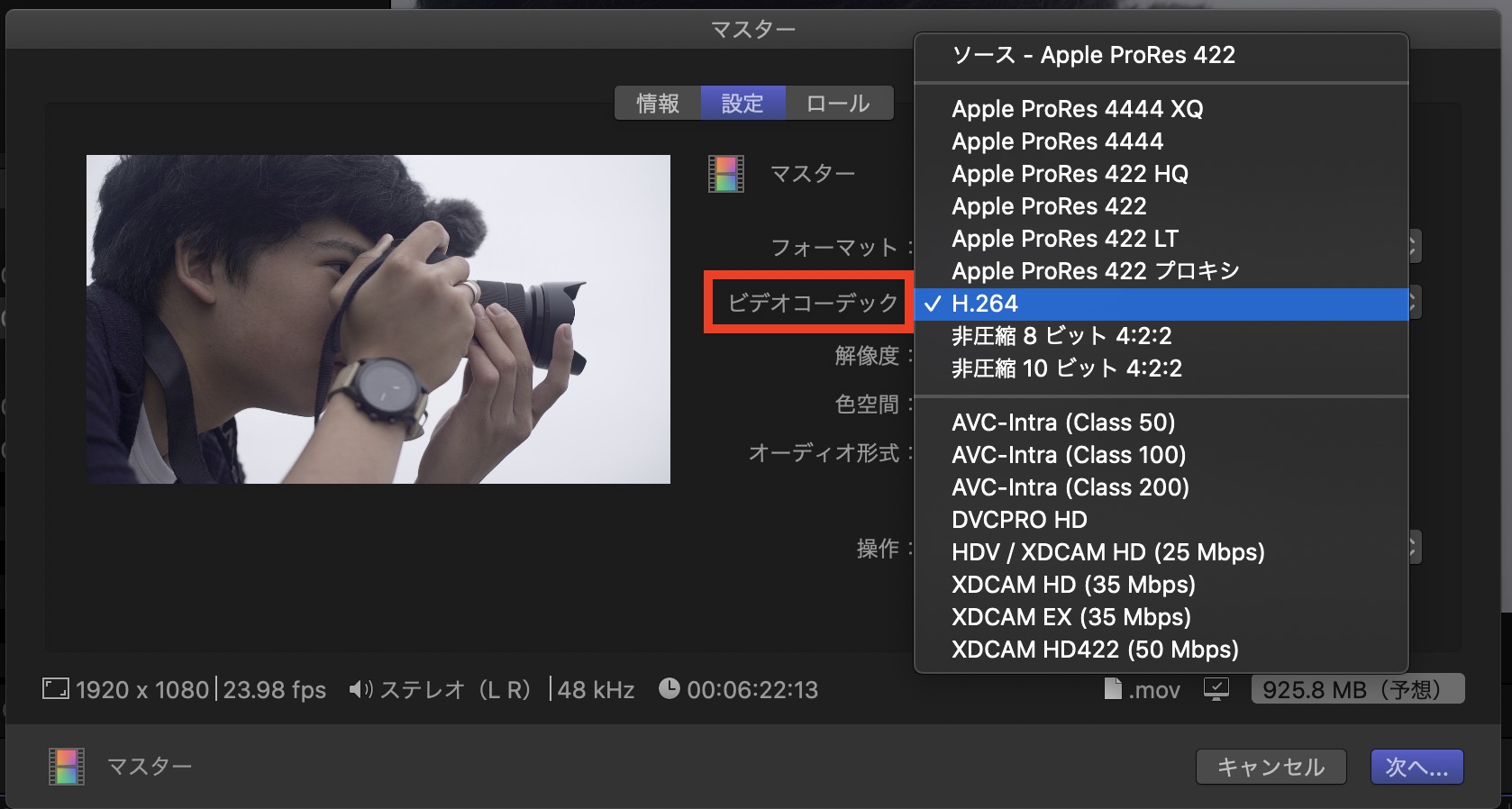Screen dimensions: 1512x809
Task: Choose XDCAM EX (35 Mbps) codec
Action: click(1161, 617)
